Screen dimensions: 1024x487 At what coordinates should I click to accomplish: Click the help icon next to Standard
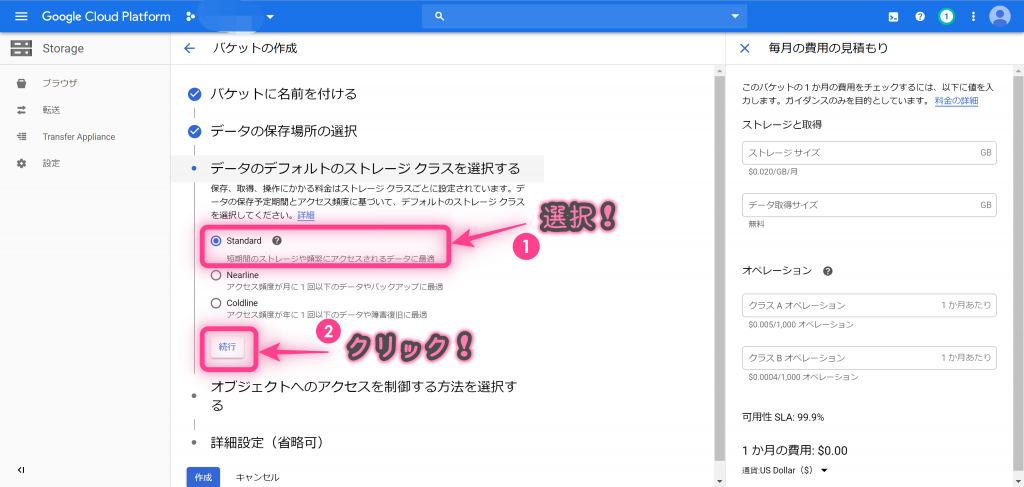coord(276,241)
